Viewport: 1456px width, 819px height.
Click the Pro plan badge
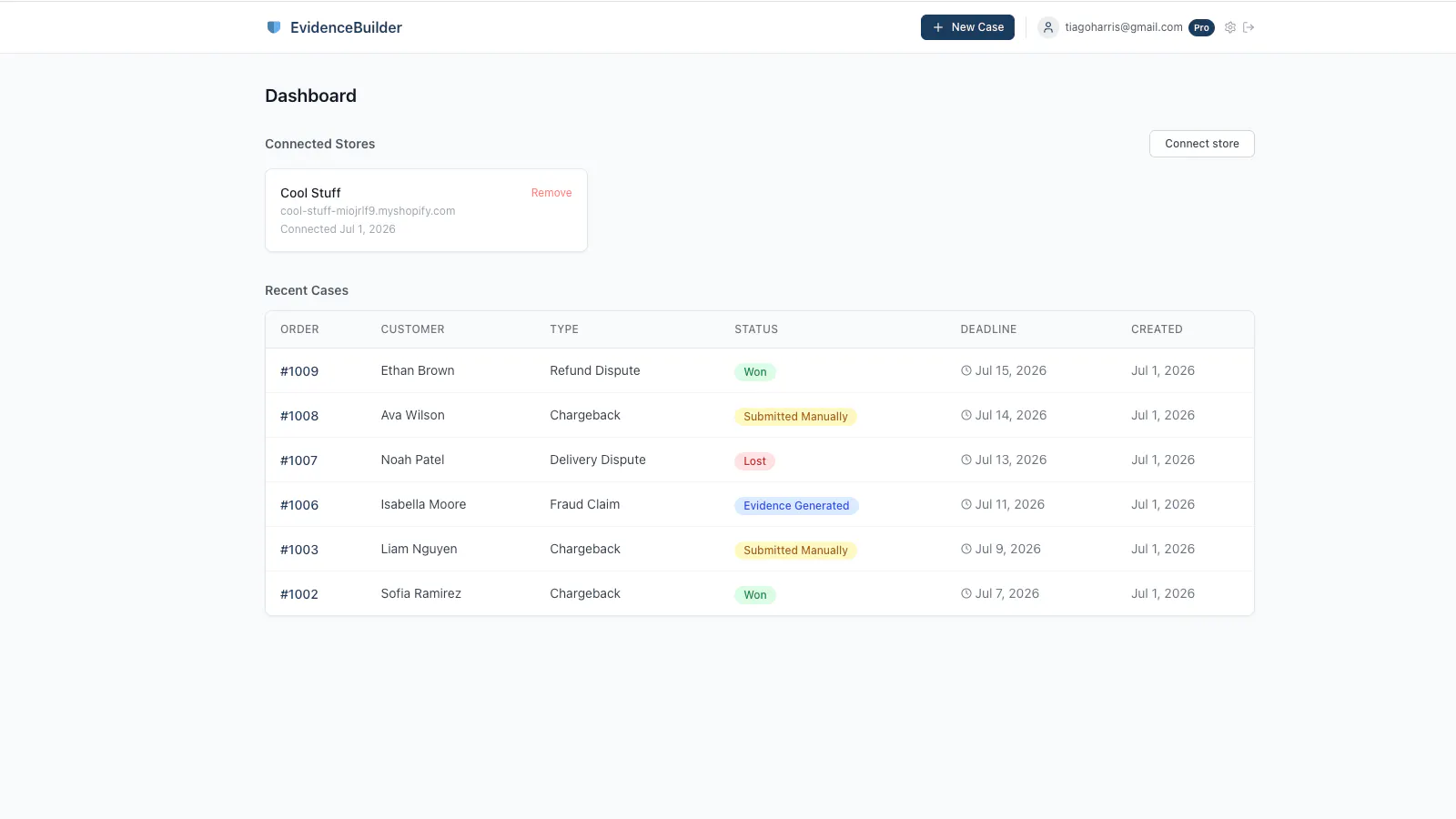coord(1201,27)
